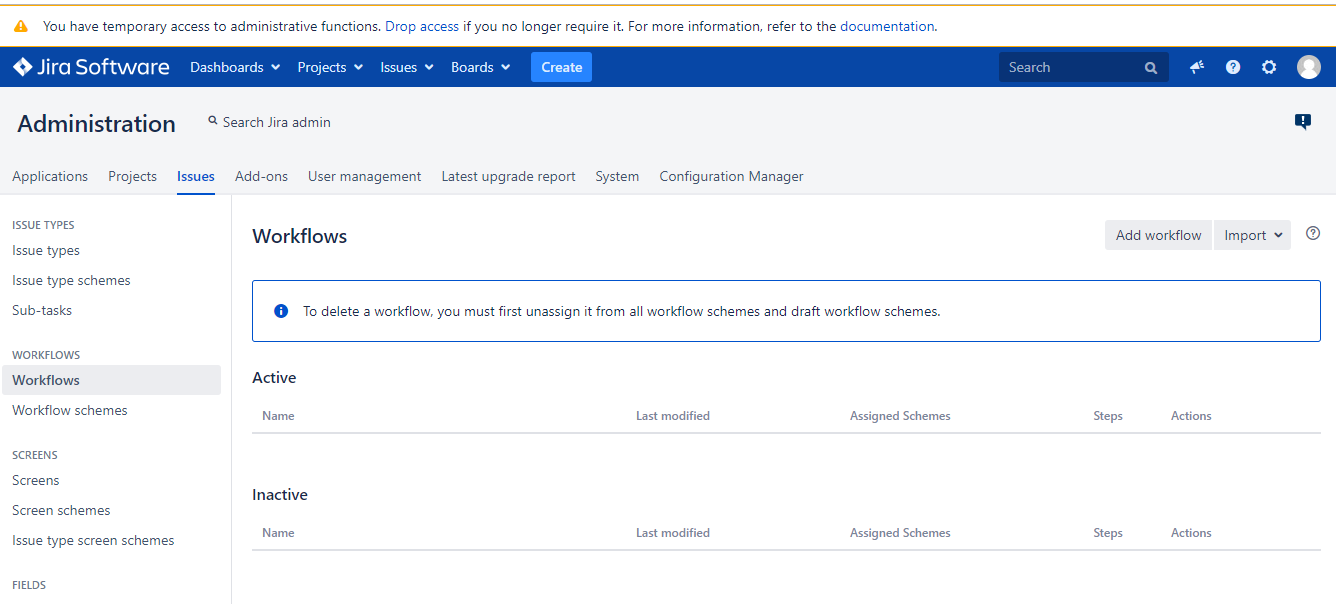
Task: Switch to the User management tab
Action: click(365, 176)
